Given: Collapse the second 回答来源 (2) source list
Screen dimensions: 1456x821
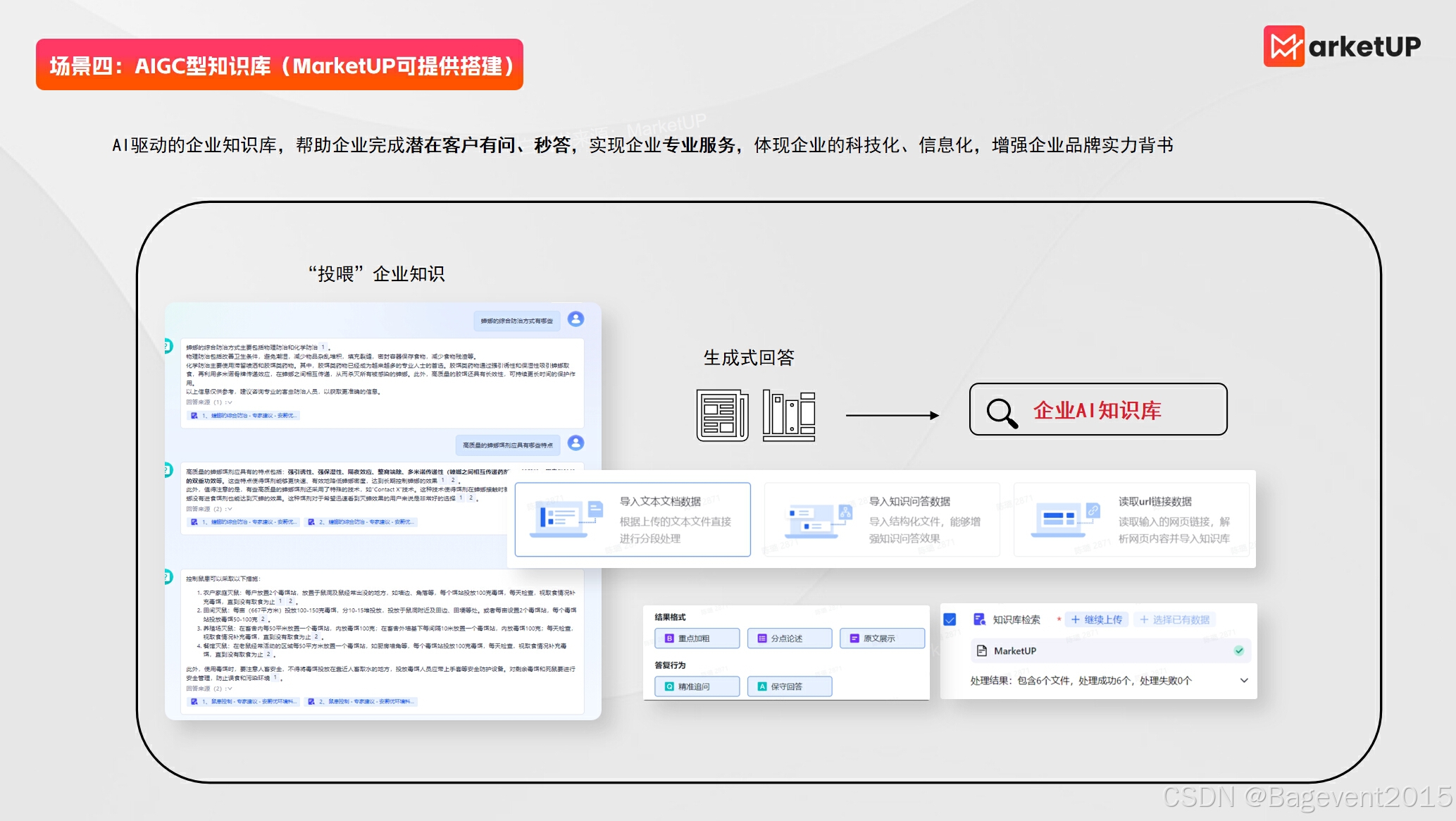Looking at the screenshot, I should click(x=229, y=509).
